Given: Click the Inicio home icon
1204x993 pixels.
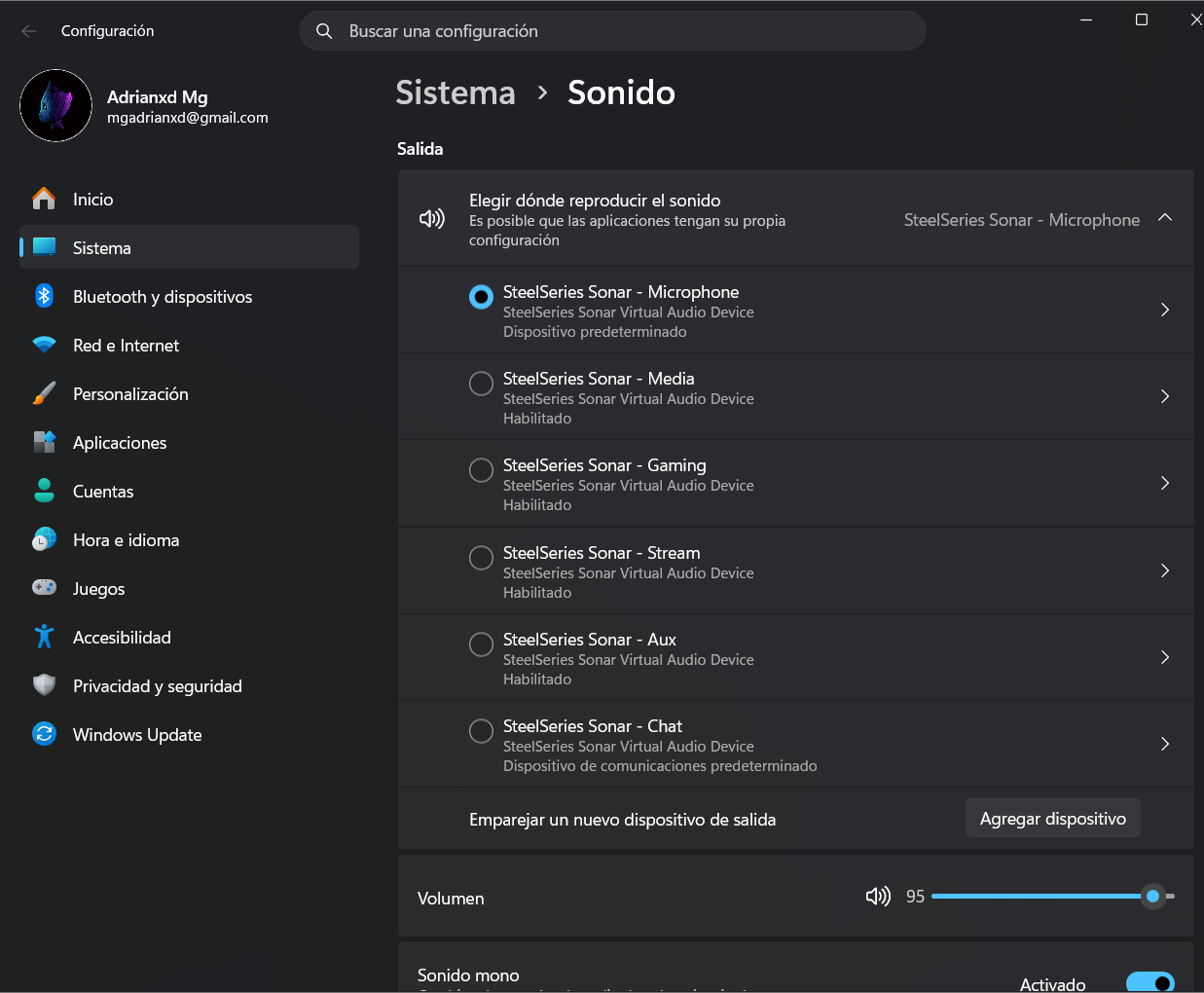Looking at the screenshot, I should 44,199.
